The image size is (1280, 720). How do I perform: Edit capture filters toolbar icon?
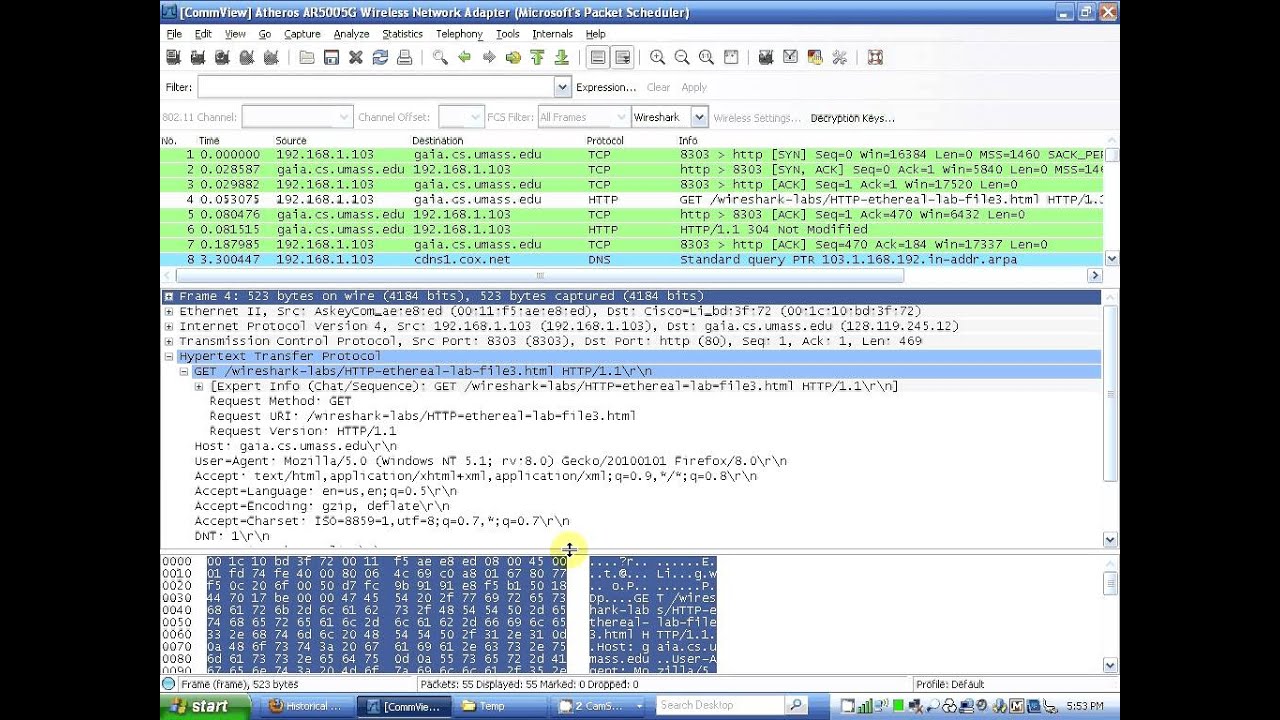tap(766, 58)
